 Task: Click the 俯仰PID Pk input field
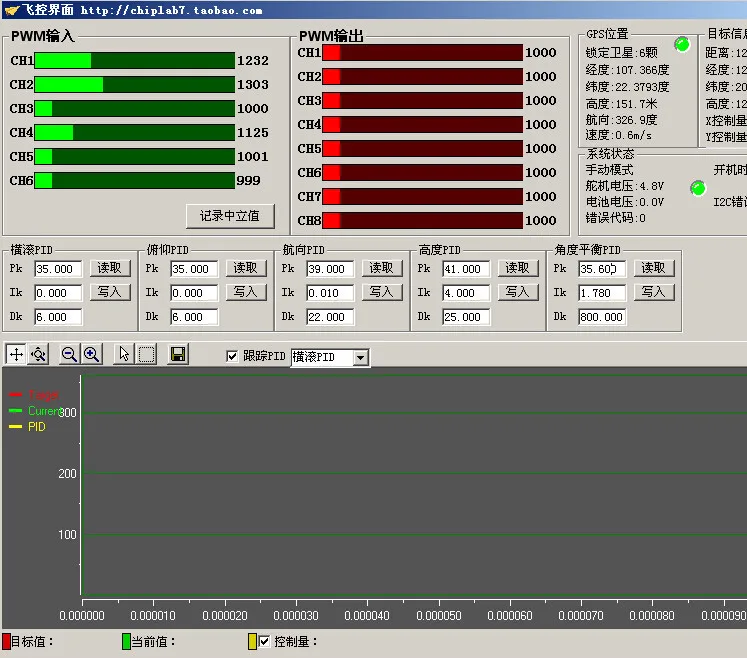(x=194, y=269)
